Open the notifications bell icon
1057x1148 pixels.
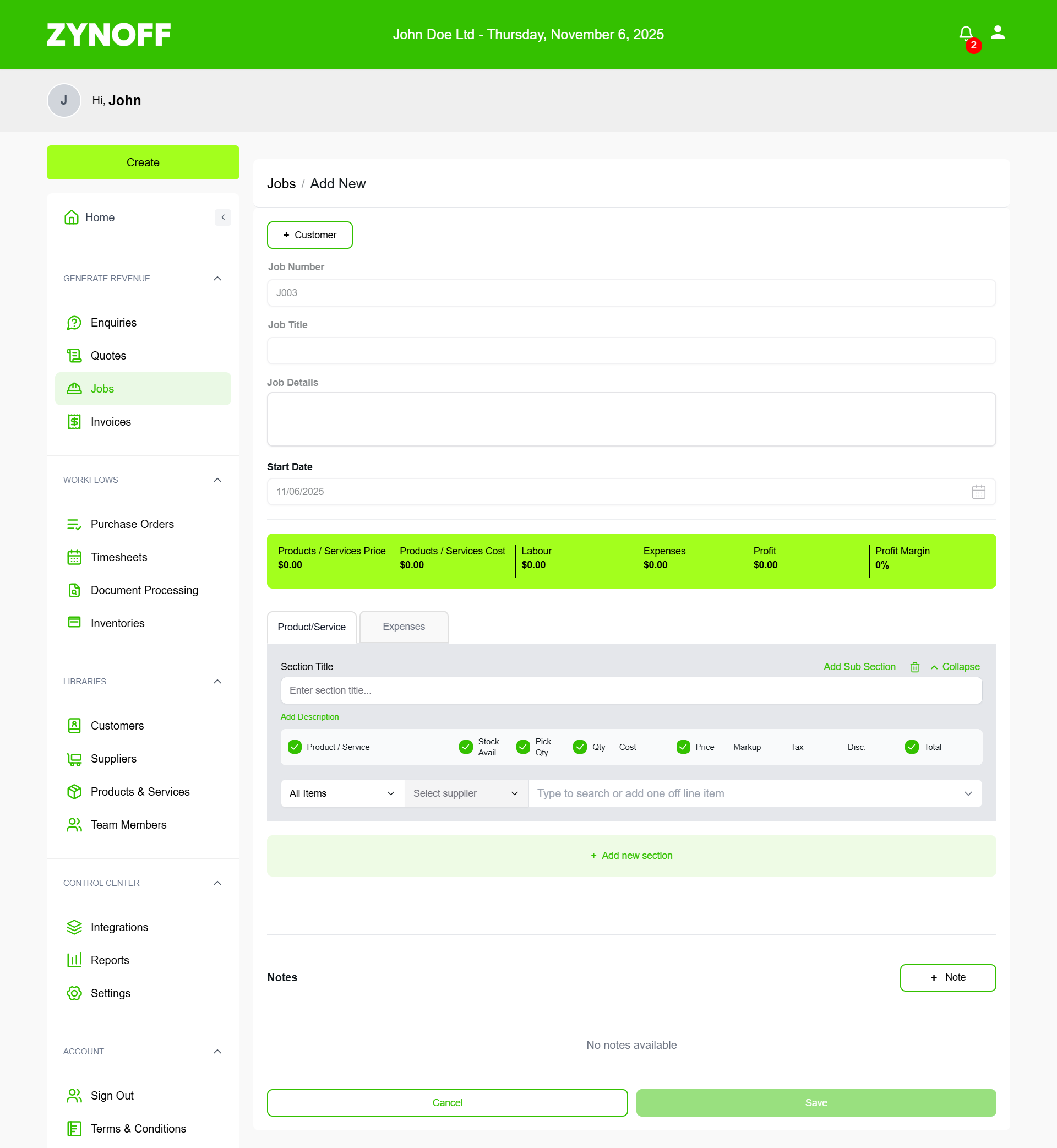(966, 34)
